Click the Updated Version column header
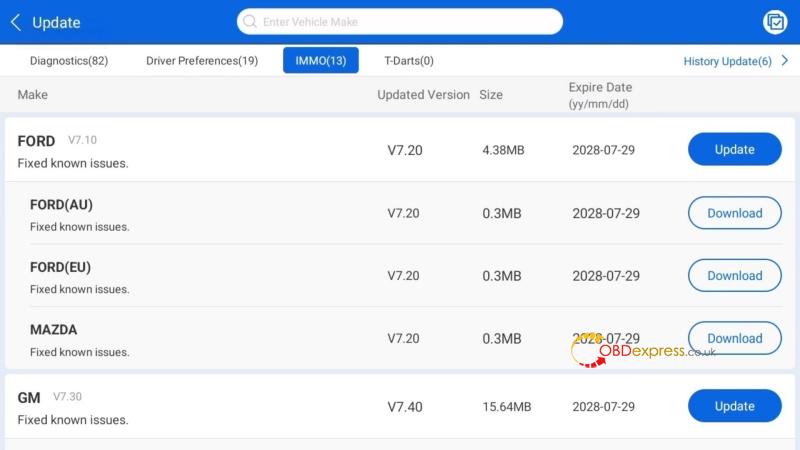This screenshot has width=800, height=450. click(423, 95)
